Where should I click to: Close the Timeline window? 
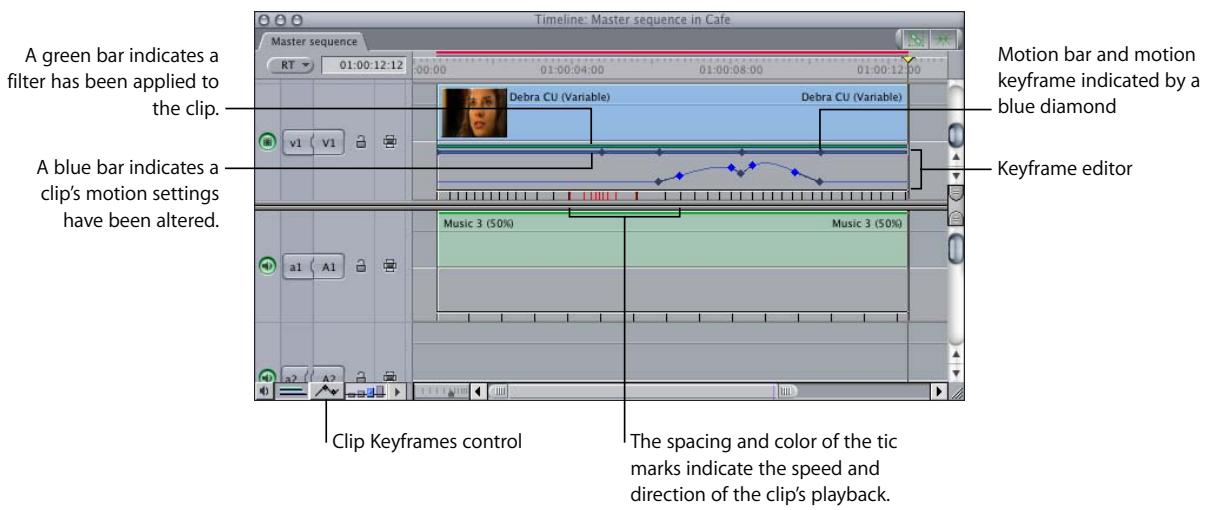265,19
